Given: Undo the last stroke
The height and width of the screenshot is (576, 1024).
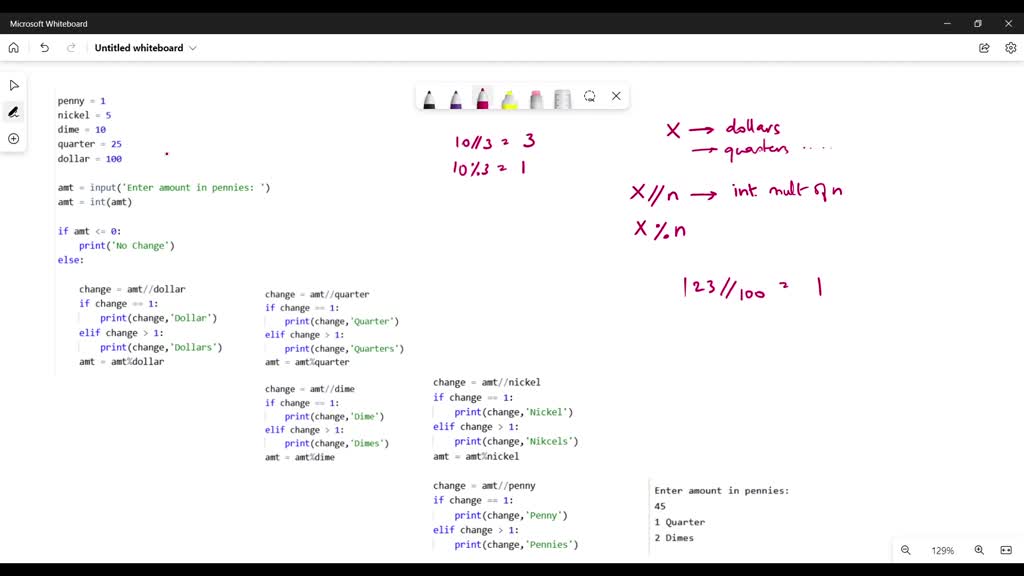Looking at the screenshot, I should point(44,47).
